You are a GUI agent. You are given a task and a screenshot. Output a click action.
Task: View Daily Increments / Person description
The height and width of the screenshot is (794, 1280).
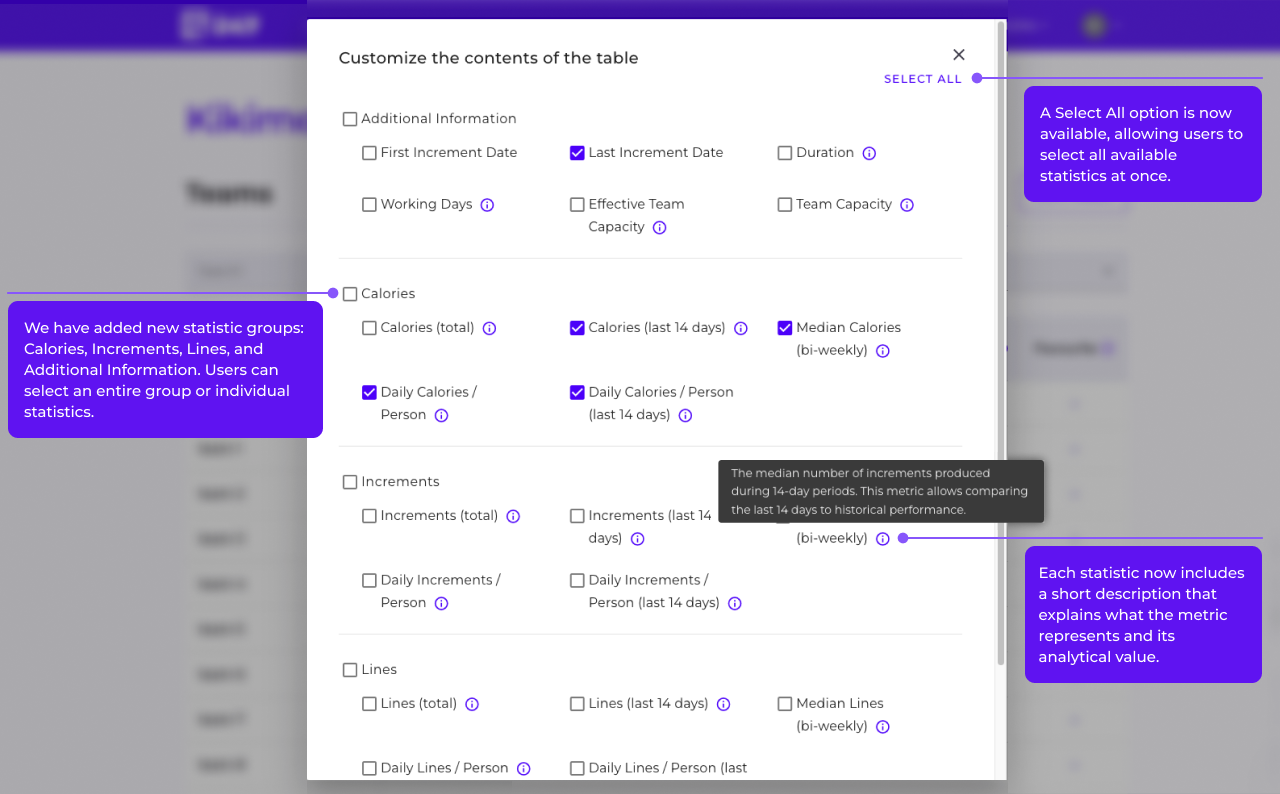441,603
